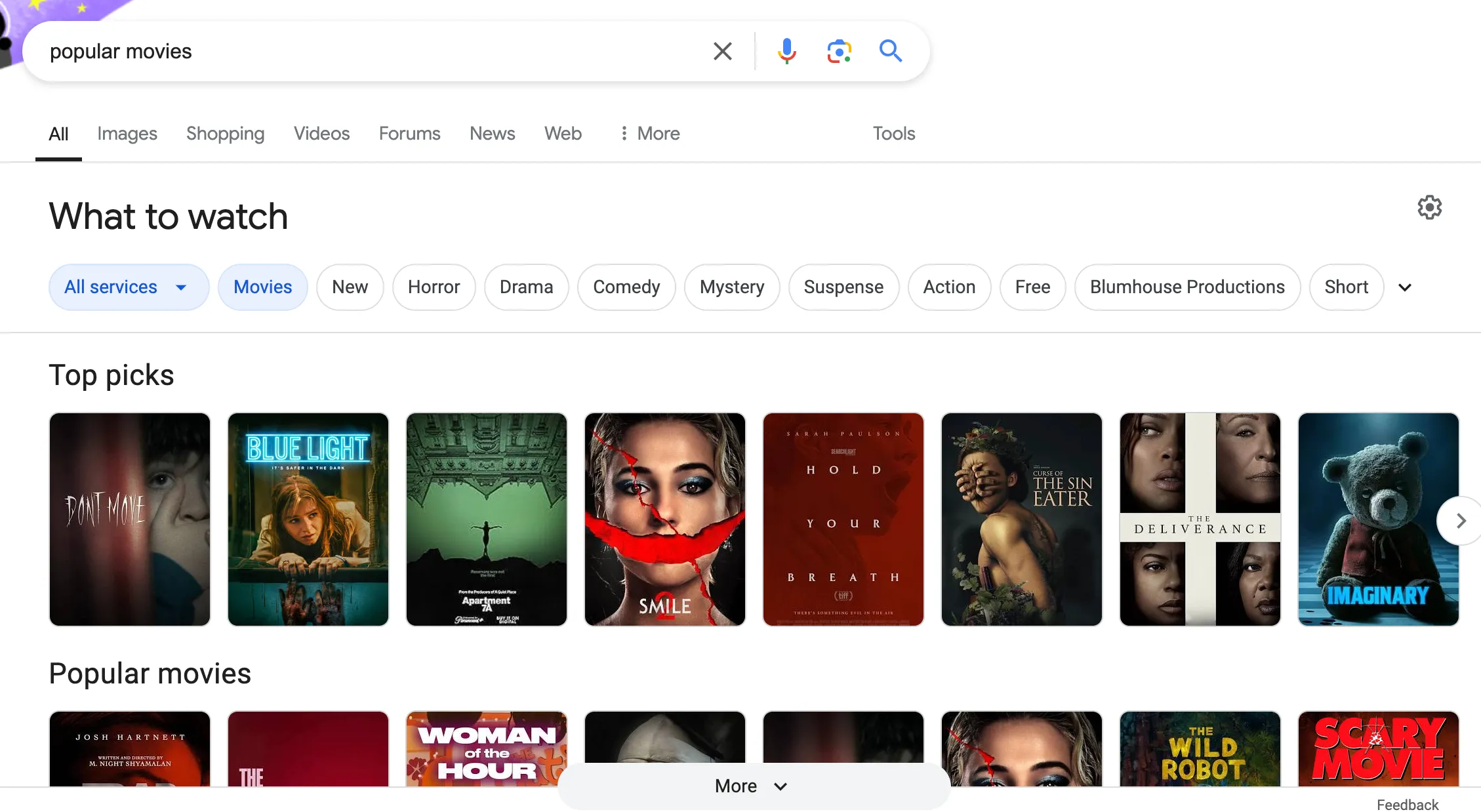Toggle the Mystery filter chip
Screen dimensions: 1481x812
[x=732, y=287]
